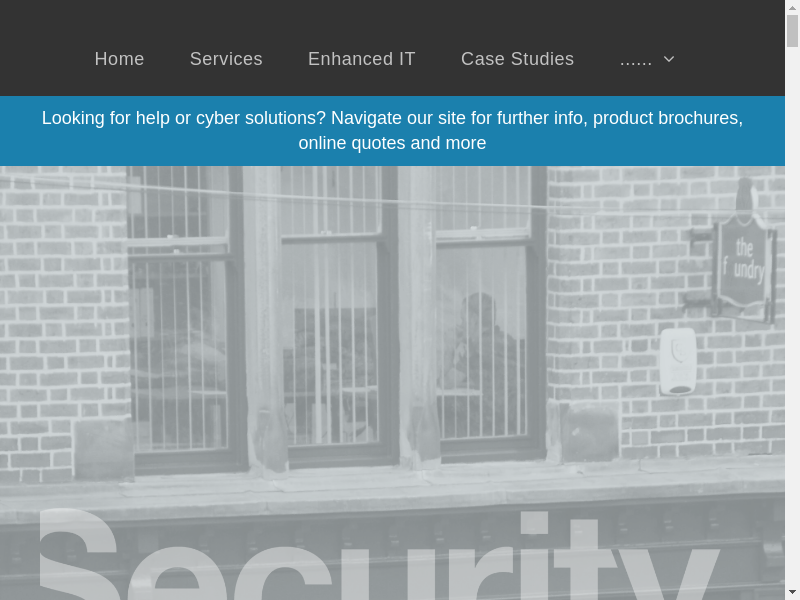
Task: Click the chevron arrow beside the dots
Action: point(669,59)
